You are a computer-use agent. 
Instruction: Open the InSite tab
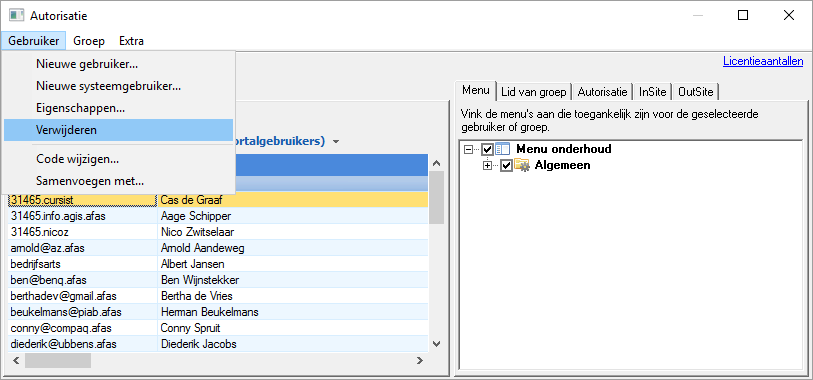[x=653, y=92]
